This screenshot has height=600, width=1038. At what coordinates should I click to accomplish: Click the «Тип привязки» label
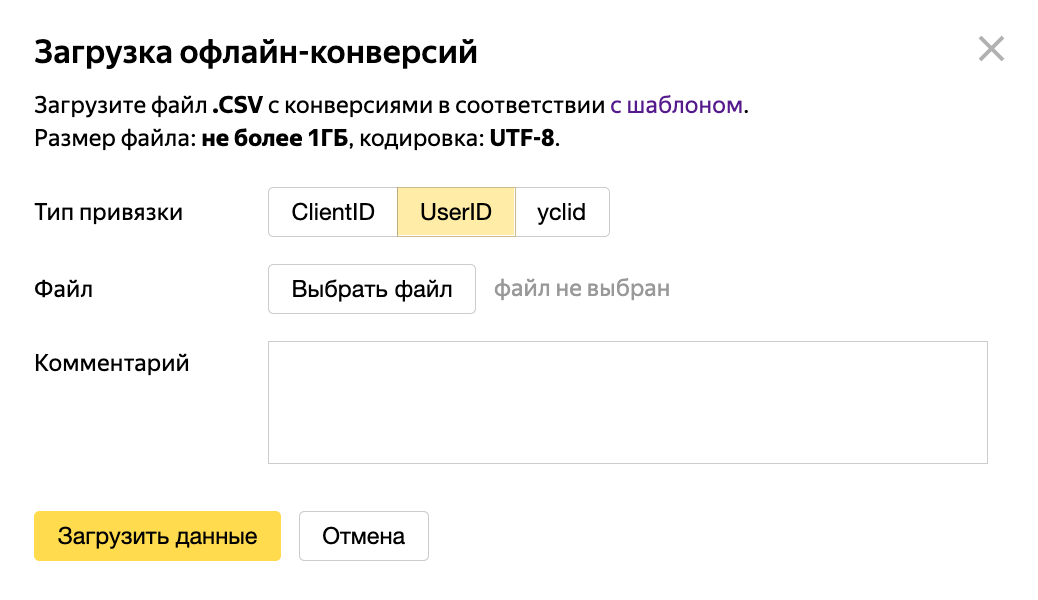(108, 212)
